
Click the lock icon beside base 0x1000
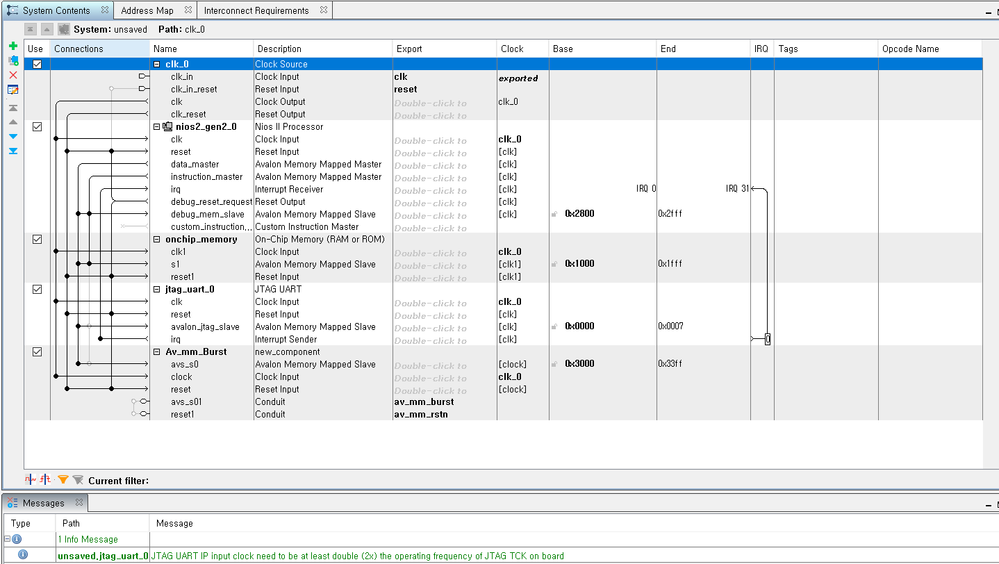pos(554,264)
